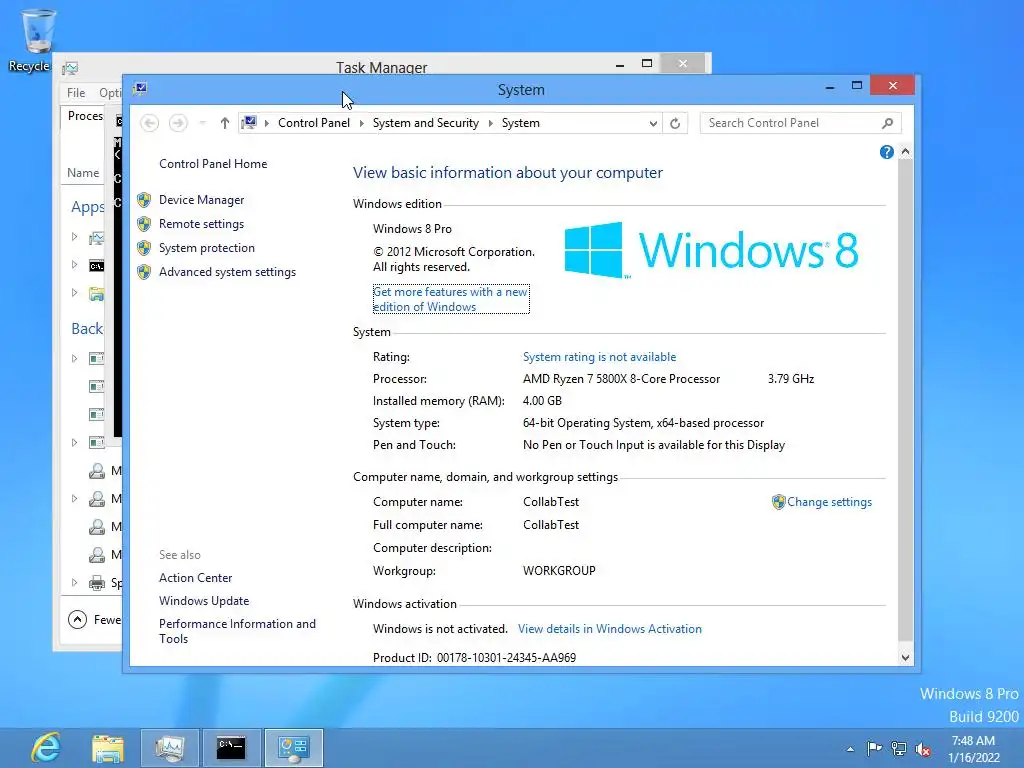1024x768 pixels.
Task: Open Action Center under See also
Action: (195, 578)
